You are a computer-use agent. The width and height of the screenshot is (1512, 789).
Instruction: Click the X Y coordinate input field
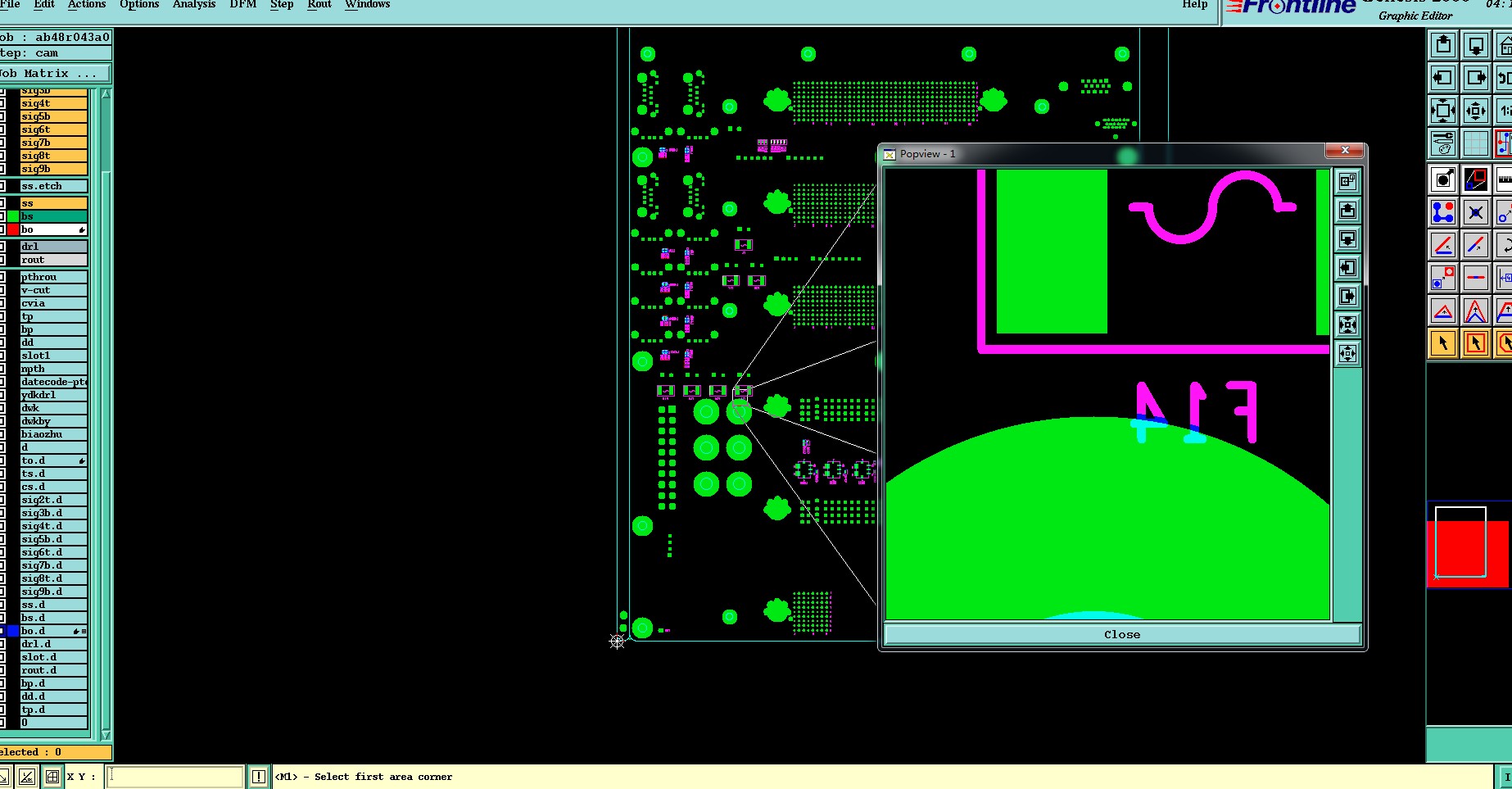[x=175, y=777]
